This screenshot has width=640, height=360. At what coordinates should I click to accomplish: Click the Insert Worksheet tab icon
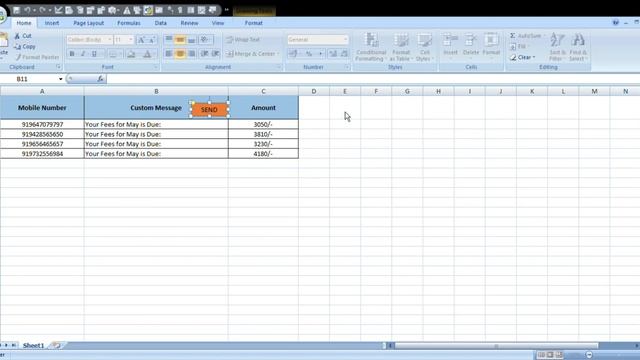[x=56, y=345]
